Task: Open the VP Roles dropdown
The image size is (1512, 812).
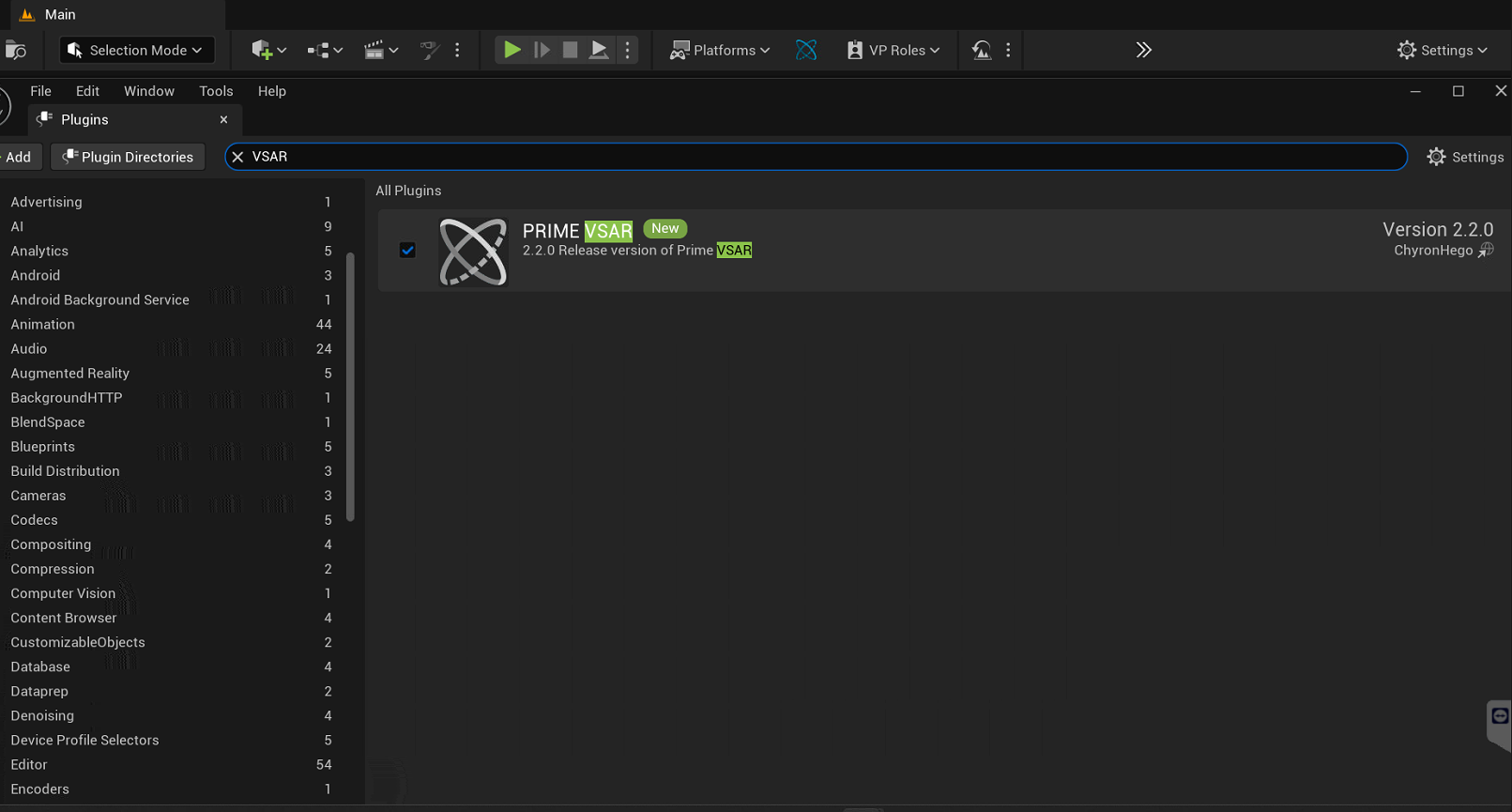Action: point(893,50)
